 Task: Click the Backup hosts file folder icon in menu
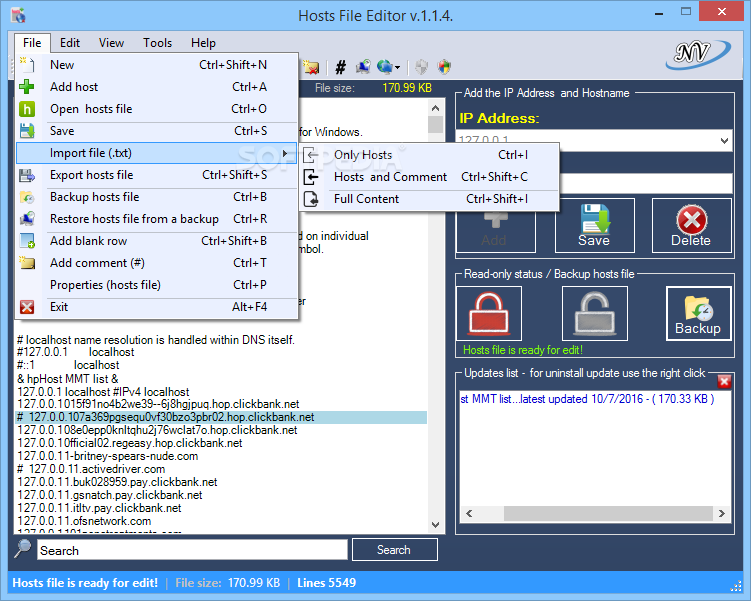tap(27, 197)
